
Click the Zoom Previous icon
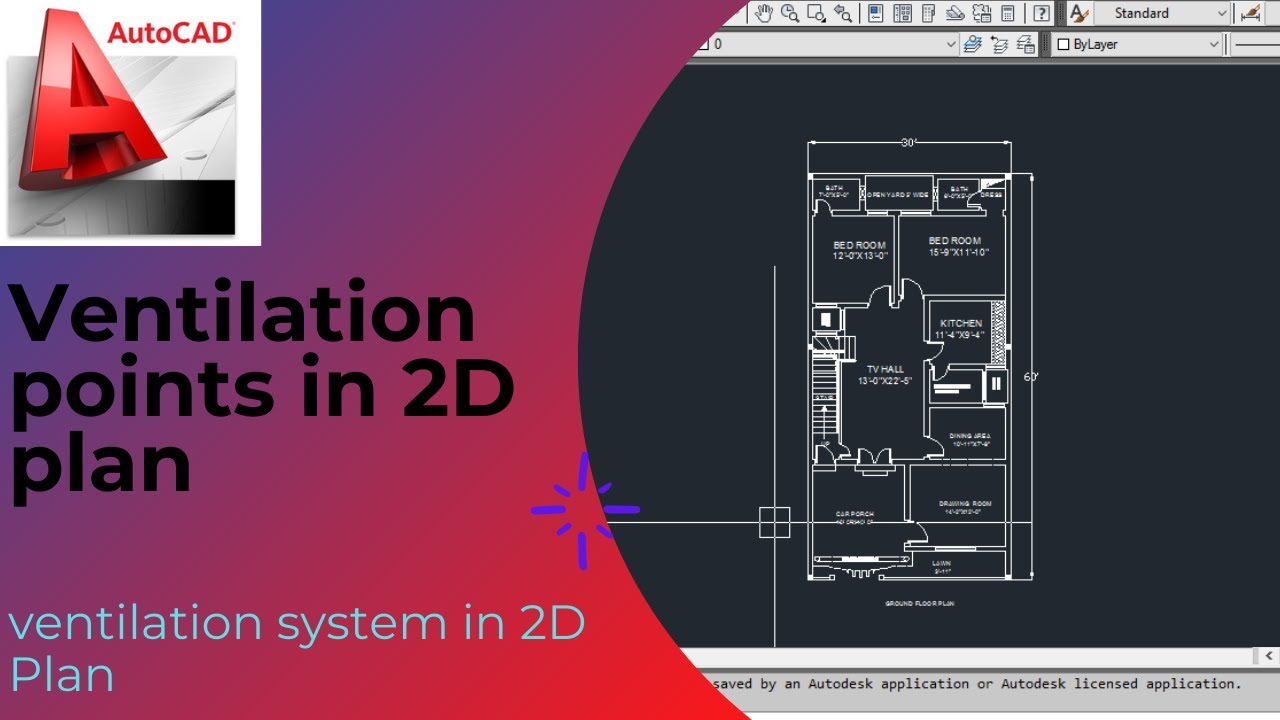(x=844, y=13)
